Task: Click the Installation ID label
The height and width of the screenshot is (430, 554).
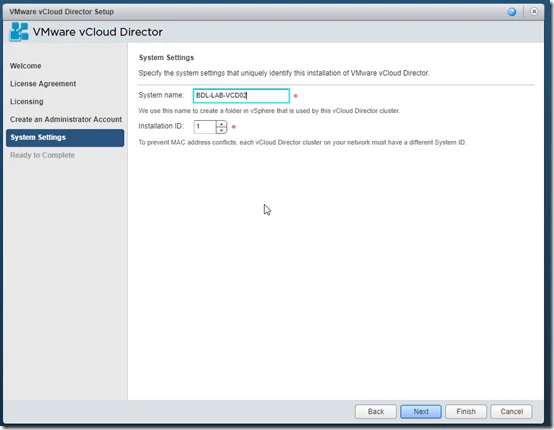Action: [161, 126]
